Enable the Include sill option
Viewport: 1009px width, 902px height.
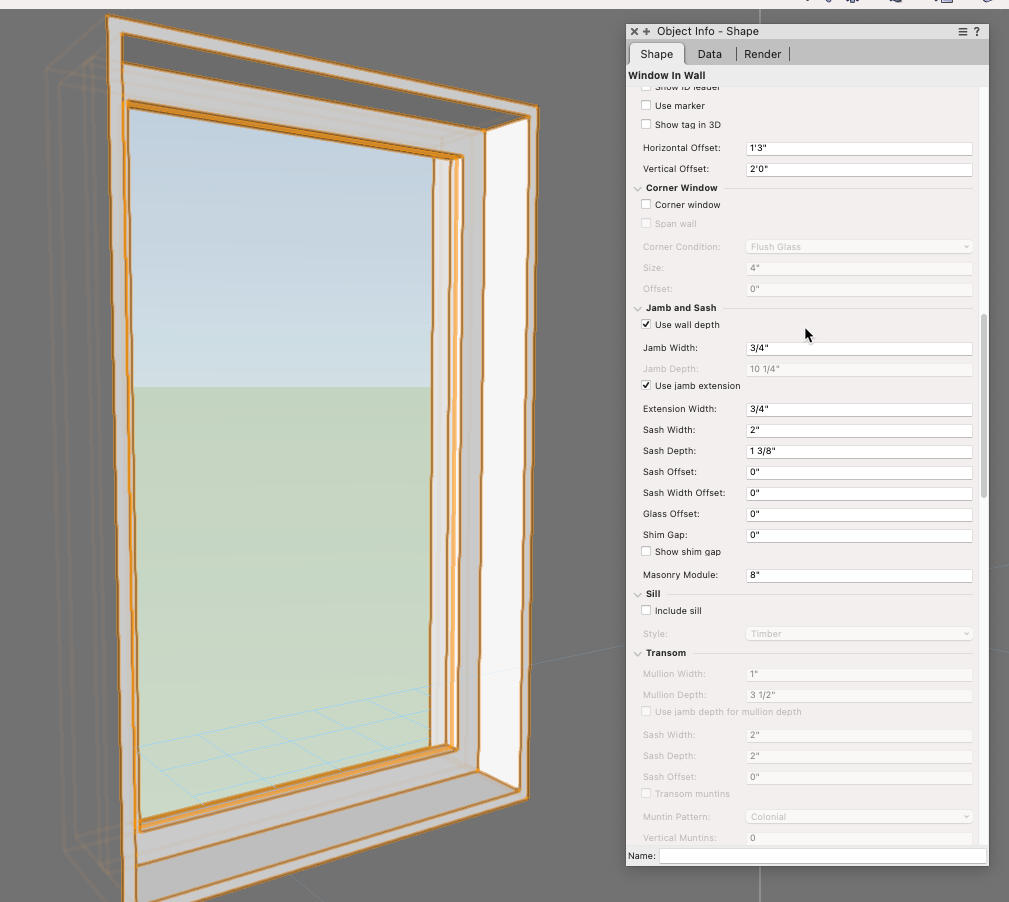[646, 610]
